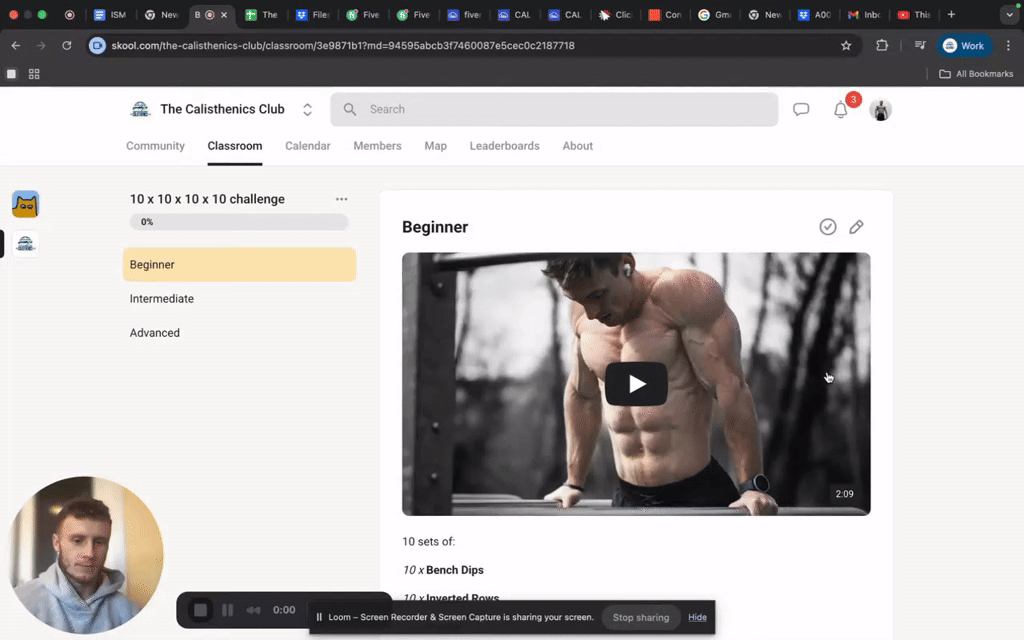Restart the Loom recording with rewind icon
Image resolution: width=1024 pixels, height=640 pixels.
pos(253,610)
